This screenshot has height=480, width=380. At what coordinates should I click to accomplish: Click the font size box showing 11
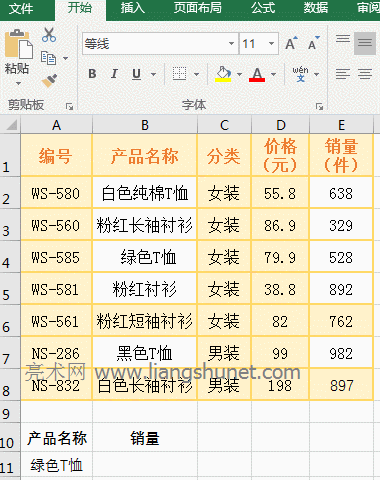(258, 44)
